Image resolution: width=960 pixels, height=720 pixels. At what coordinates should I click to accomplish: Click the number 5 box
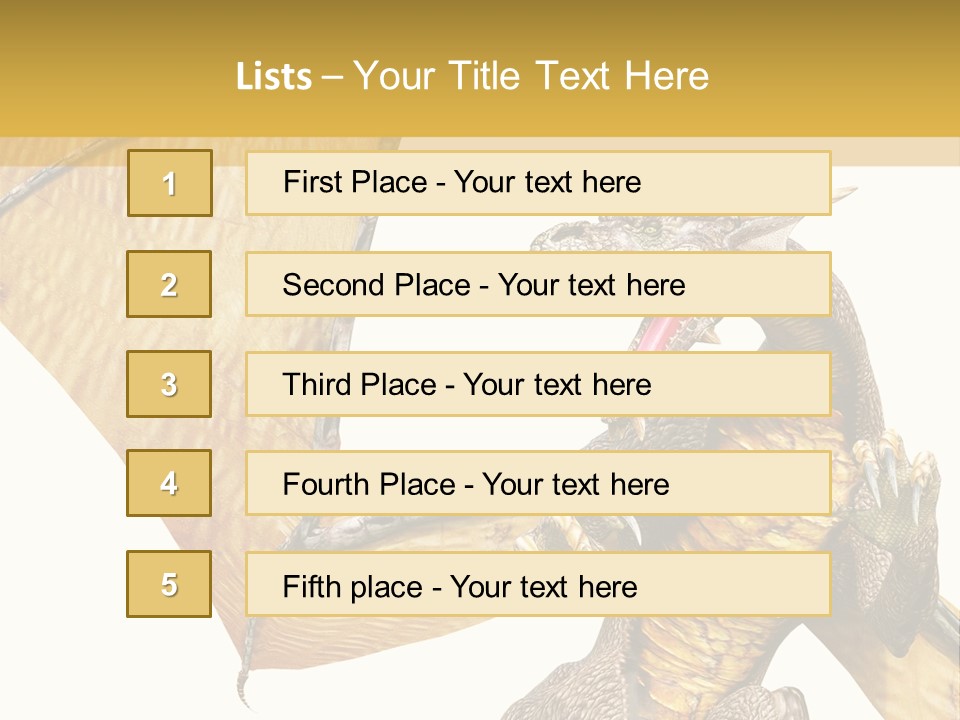(x=169, y=584)
